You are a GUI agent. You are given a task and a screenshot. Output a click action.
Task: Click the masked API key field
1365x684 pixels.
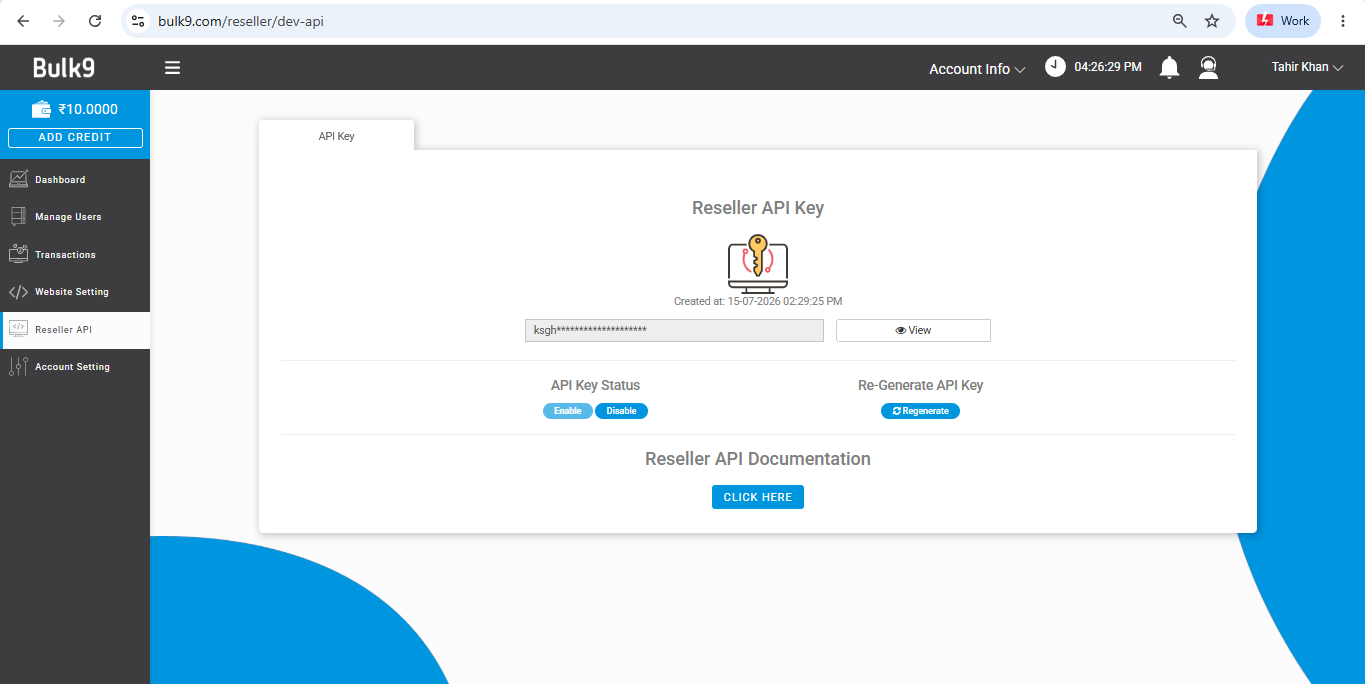pyautogui.click(x=674, y=330)
